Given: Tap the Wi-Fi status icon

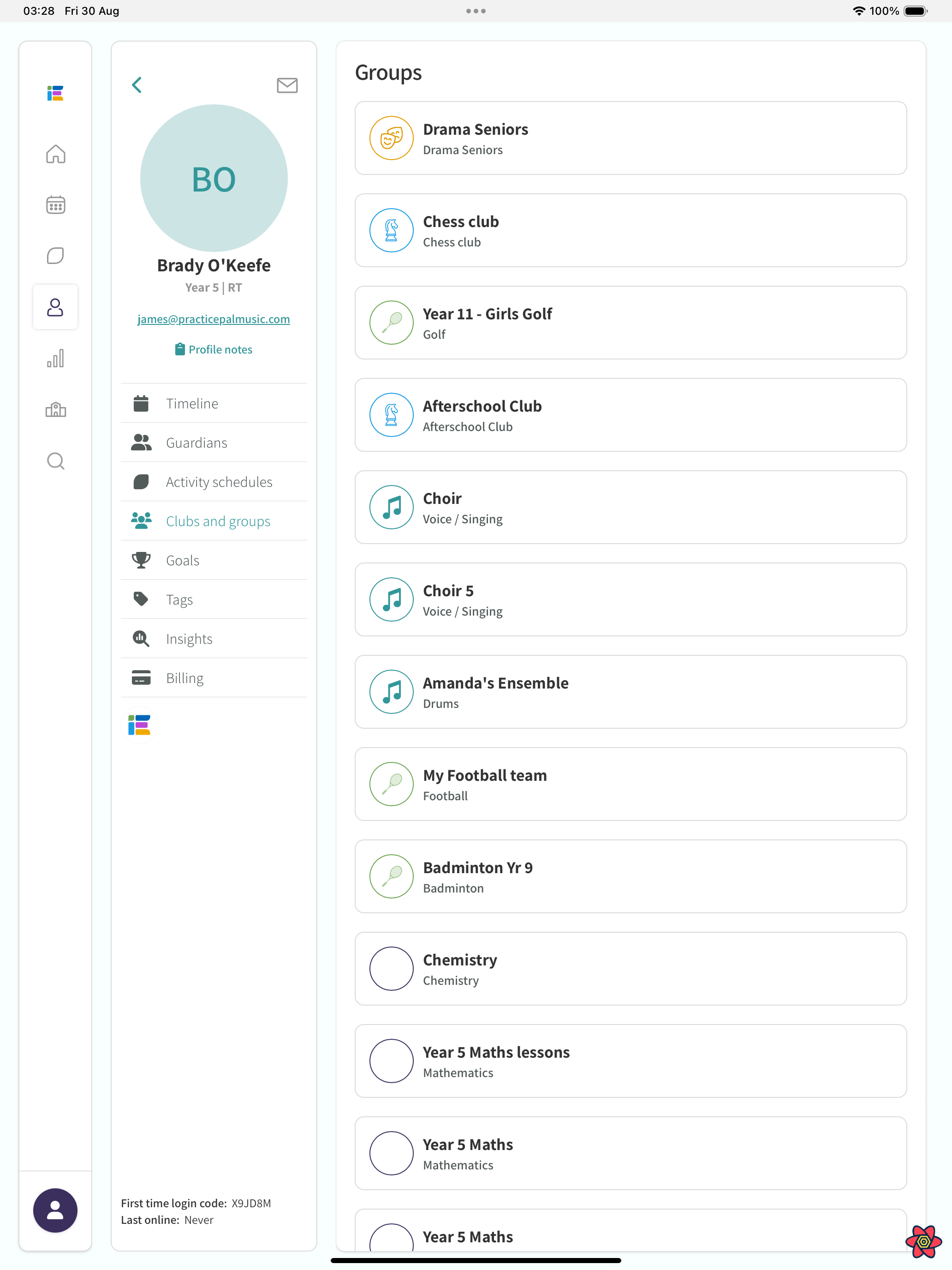Looking at the screenshot, I should (858, 11).
